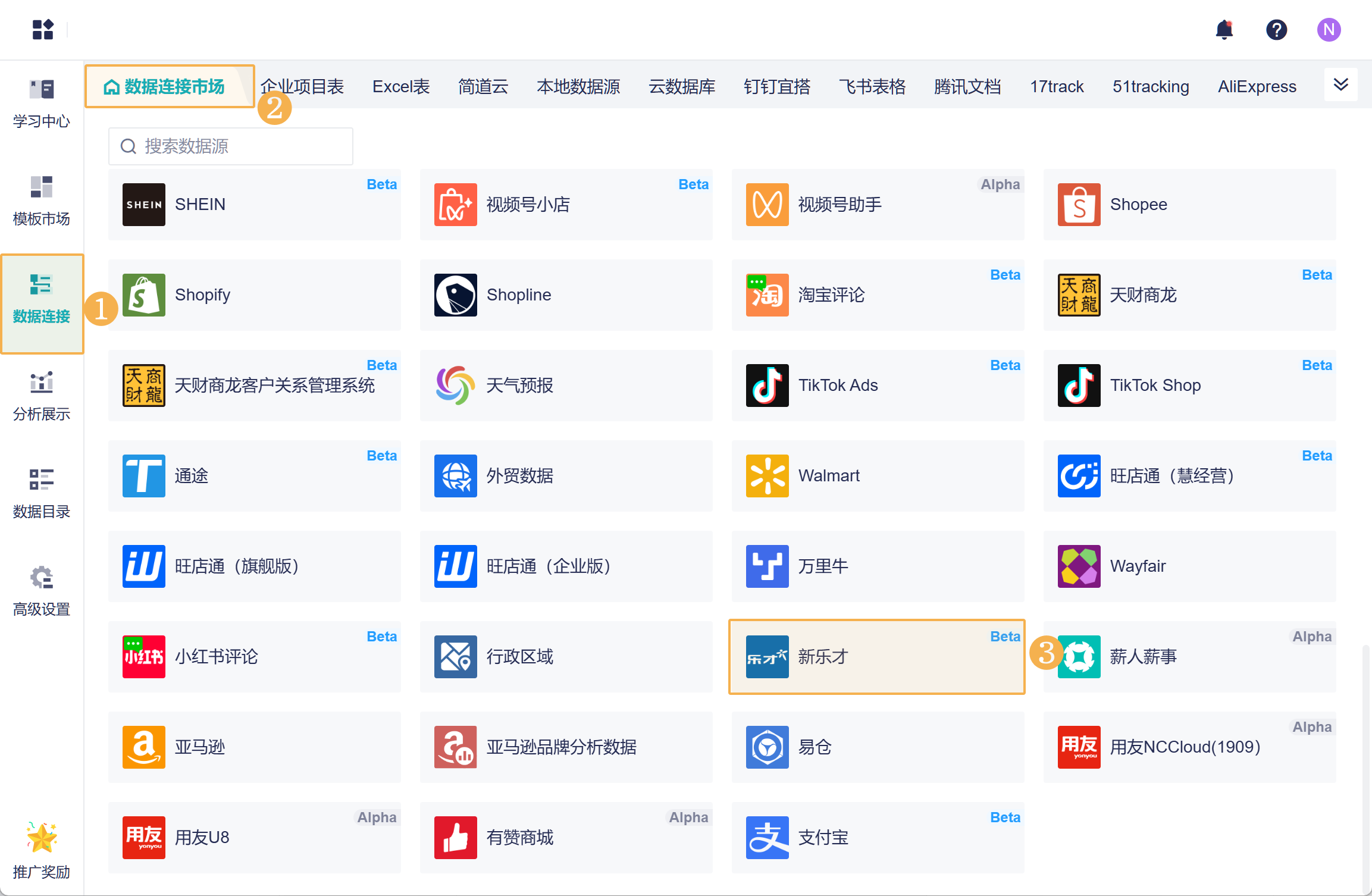Open 分析展示 sidebar section
This screenshot has width=1372, height=896.
(x=42, y=396)
